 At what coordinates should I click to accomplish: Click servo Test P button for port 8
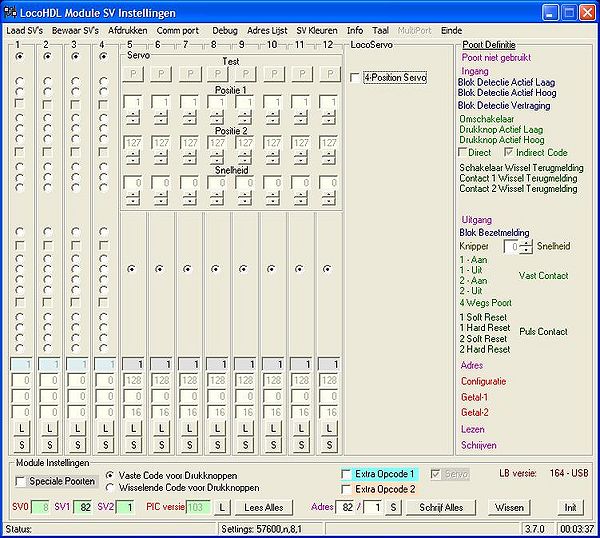pyautogui.click(x=217, y=74)
